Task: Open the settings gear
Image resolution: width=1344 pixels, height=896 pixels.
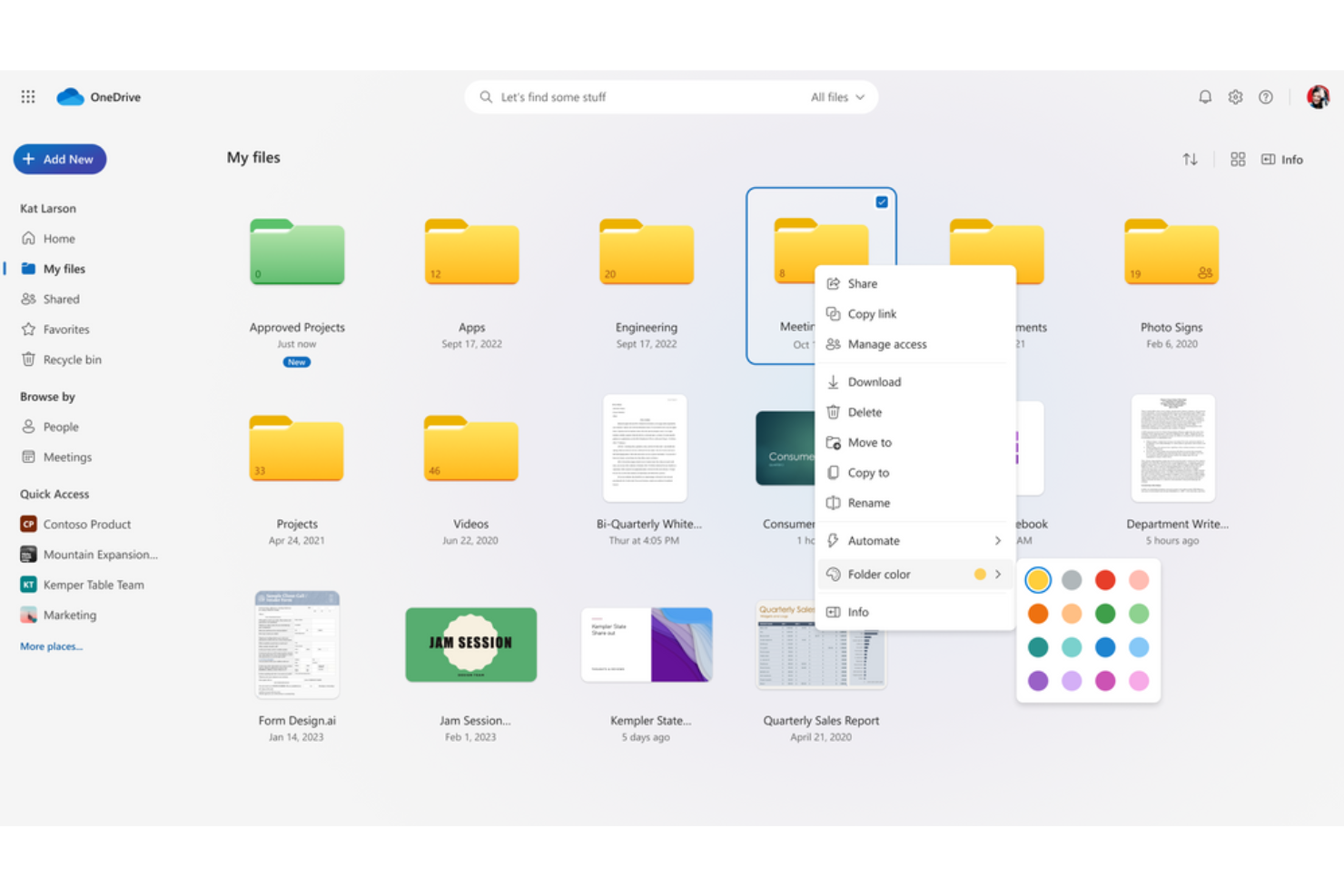Action: click(1235, 96)
